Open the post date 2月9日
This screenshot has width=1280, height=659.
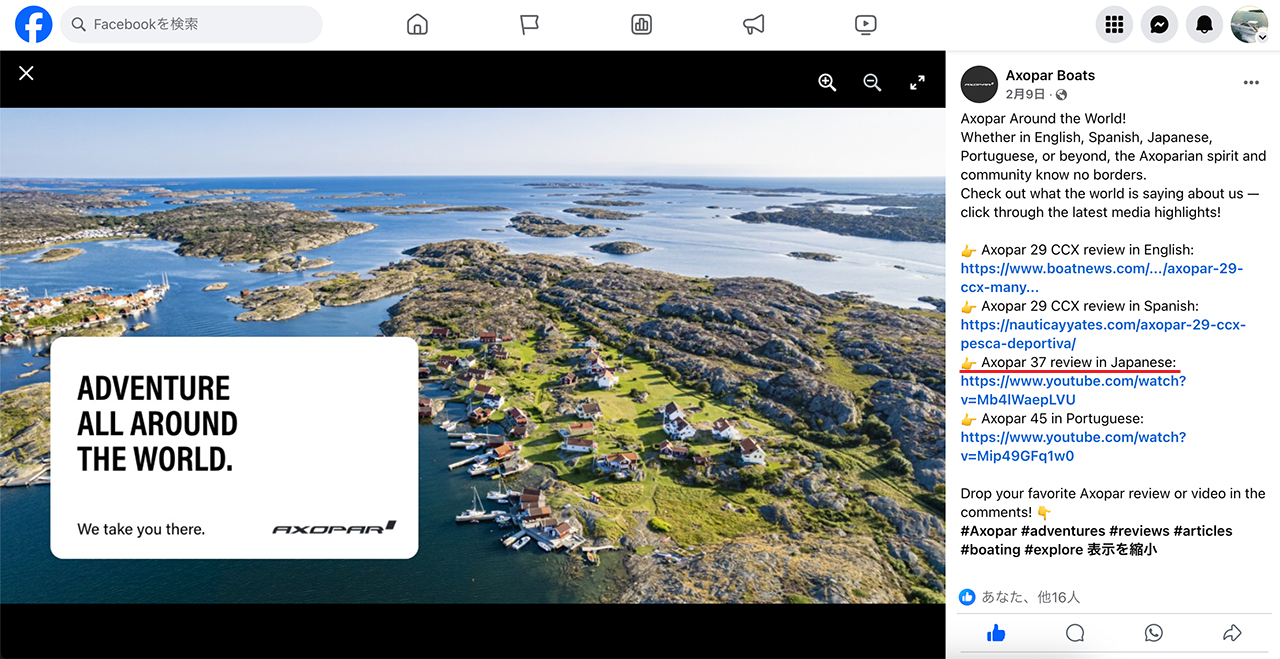[1025, 94]
